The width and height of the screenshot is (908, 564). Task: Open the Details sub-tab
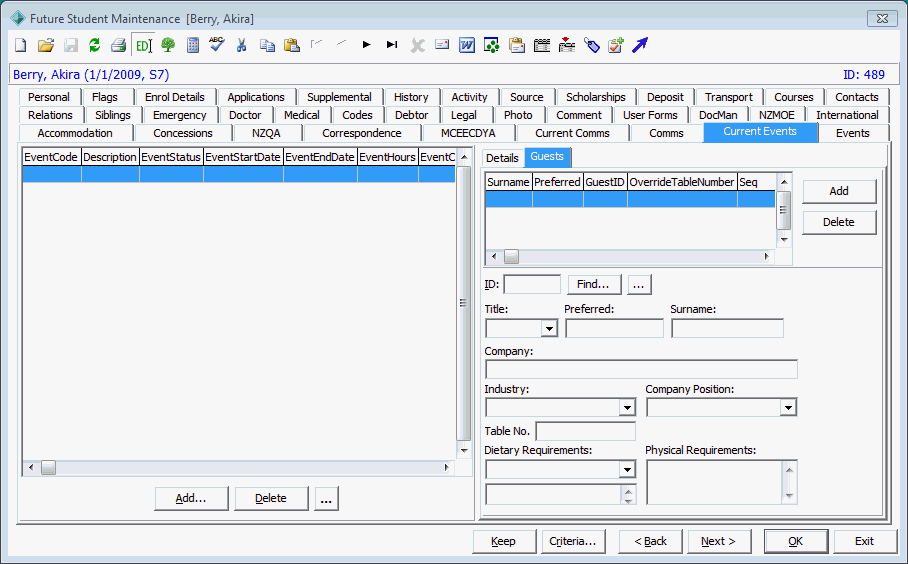[502, 158]
